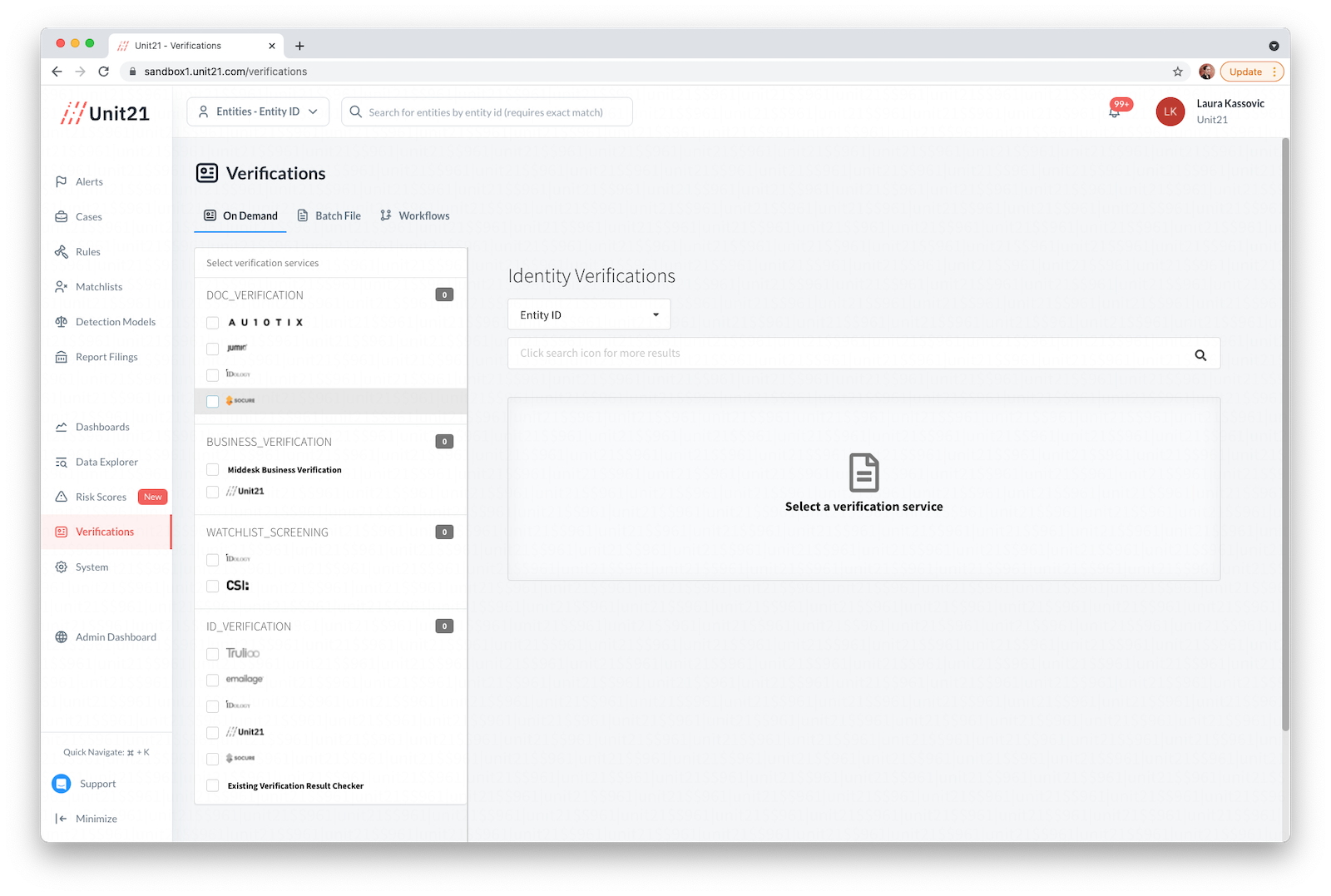Check Unit21 under Business Verification
This screenshot has width=1331, height=896.
pos(213,492)
